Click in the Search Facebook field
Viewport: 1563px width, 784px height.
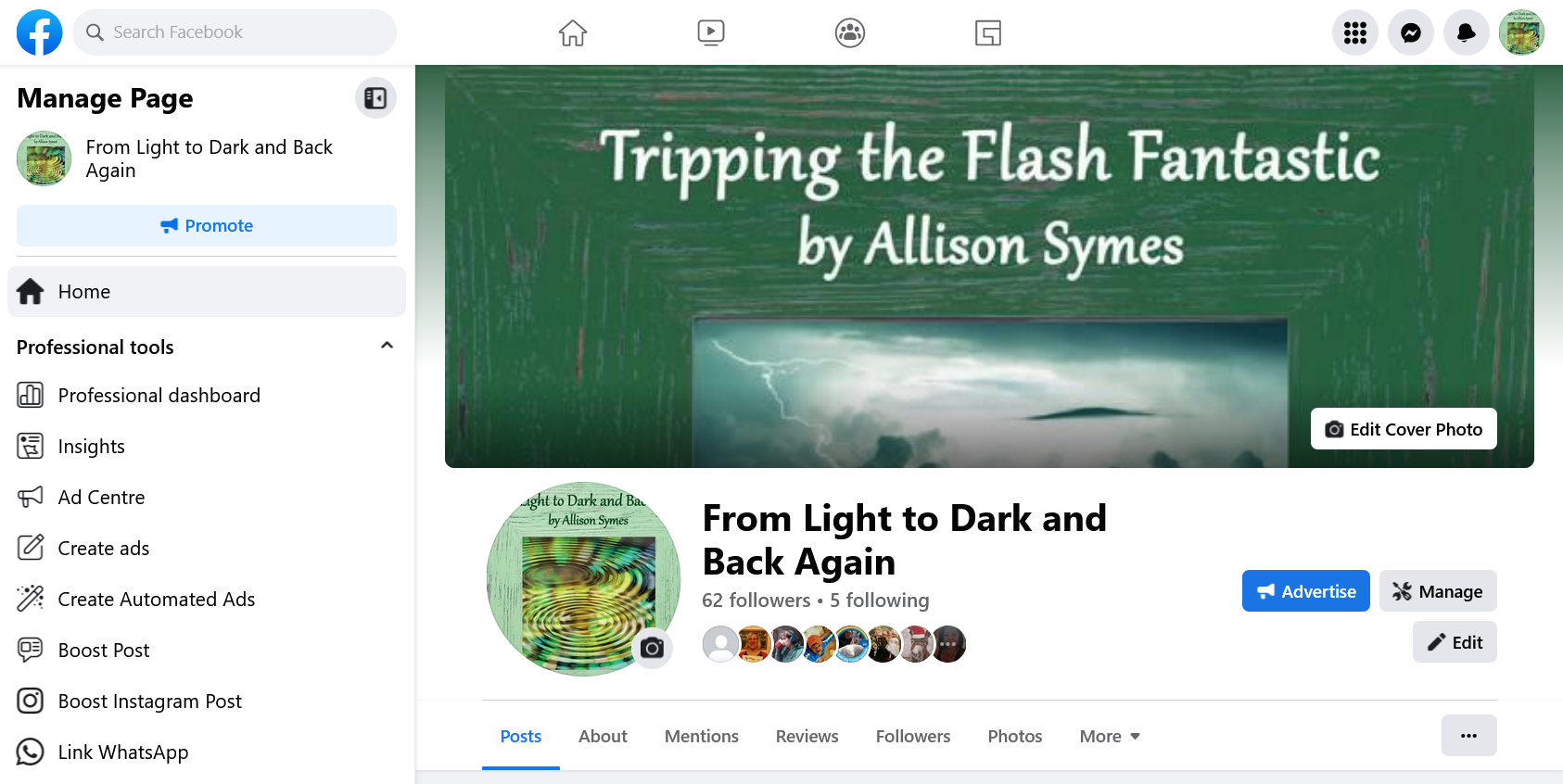(235, 32)
